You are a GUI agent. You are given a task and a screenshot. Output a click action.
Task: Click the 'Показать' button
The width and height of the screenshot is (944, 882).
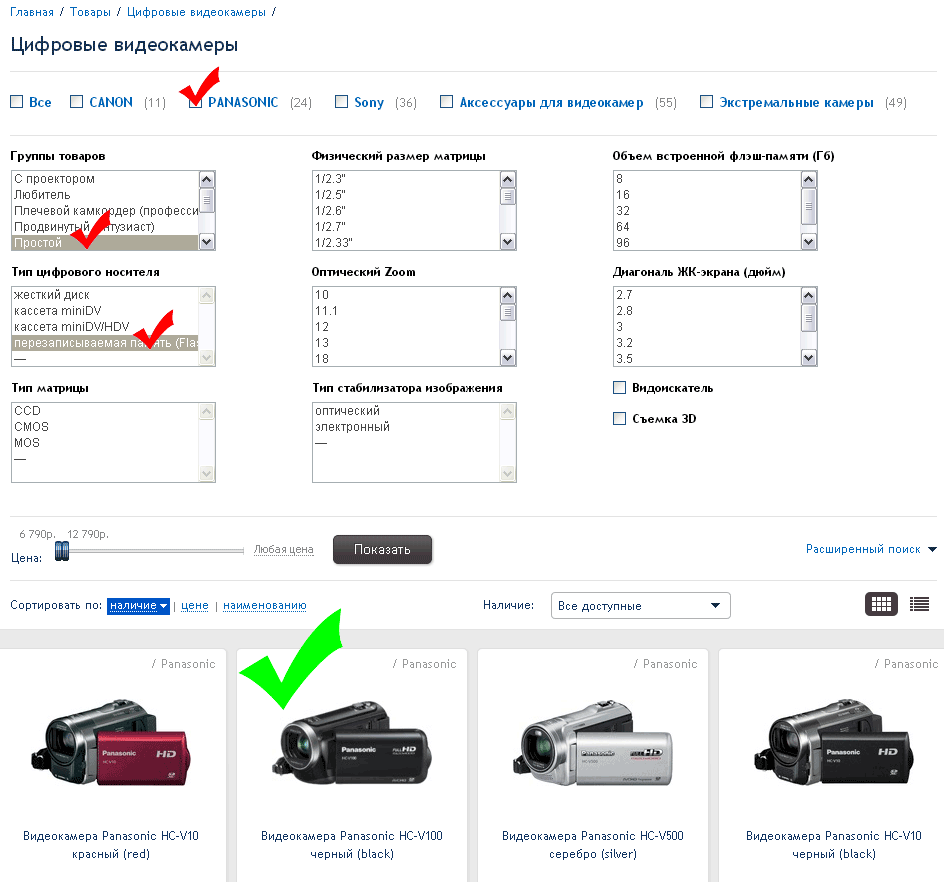click(382, 549)
